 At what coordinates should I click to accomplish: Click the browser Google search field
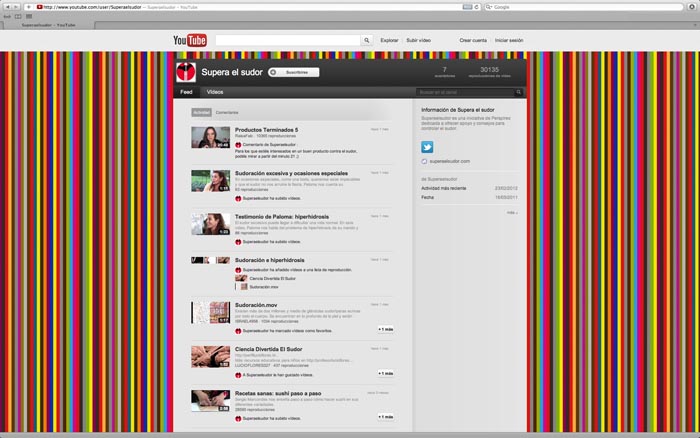(x=583, y=7)
